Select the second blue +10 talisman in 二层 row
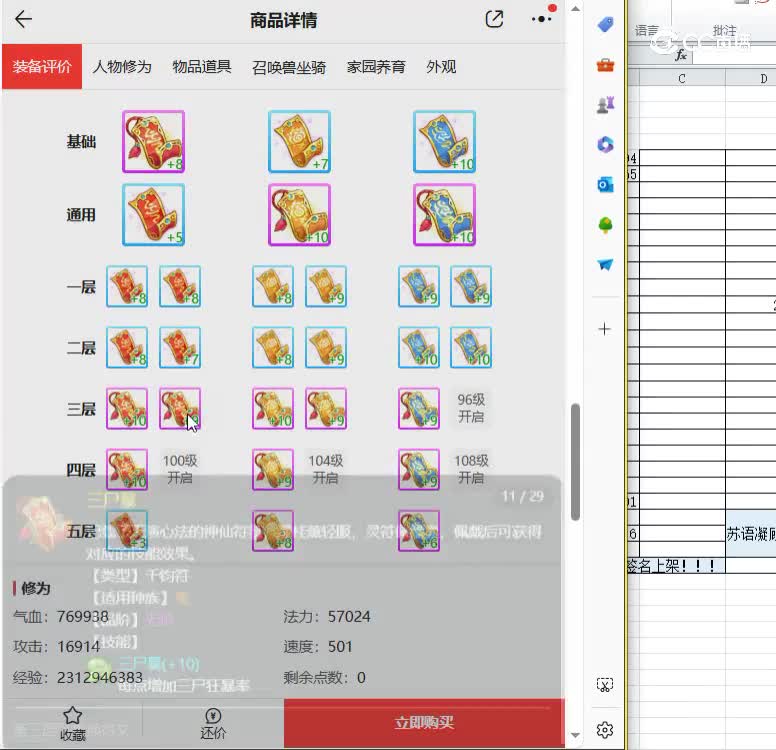This screenshot has height=750, width=776. 471,348
